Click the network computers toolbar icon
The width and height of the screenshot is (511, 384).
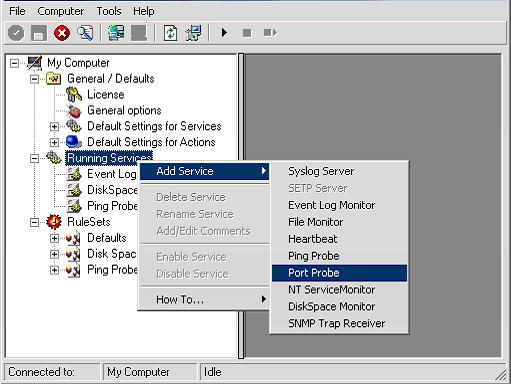[x=194, y=33]
